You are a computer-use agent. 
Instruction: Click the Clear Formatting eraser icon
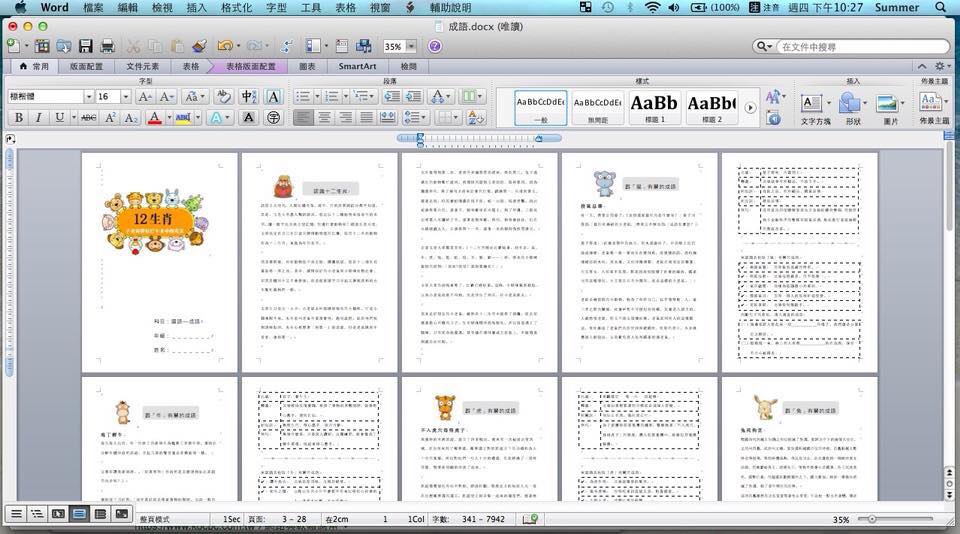click(222, 97)
